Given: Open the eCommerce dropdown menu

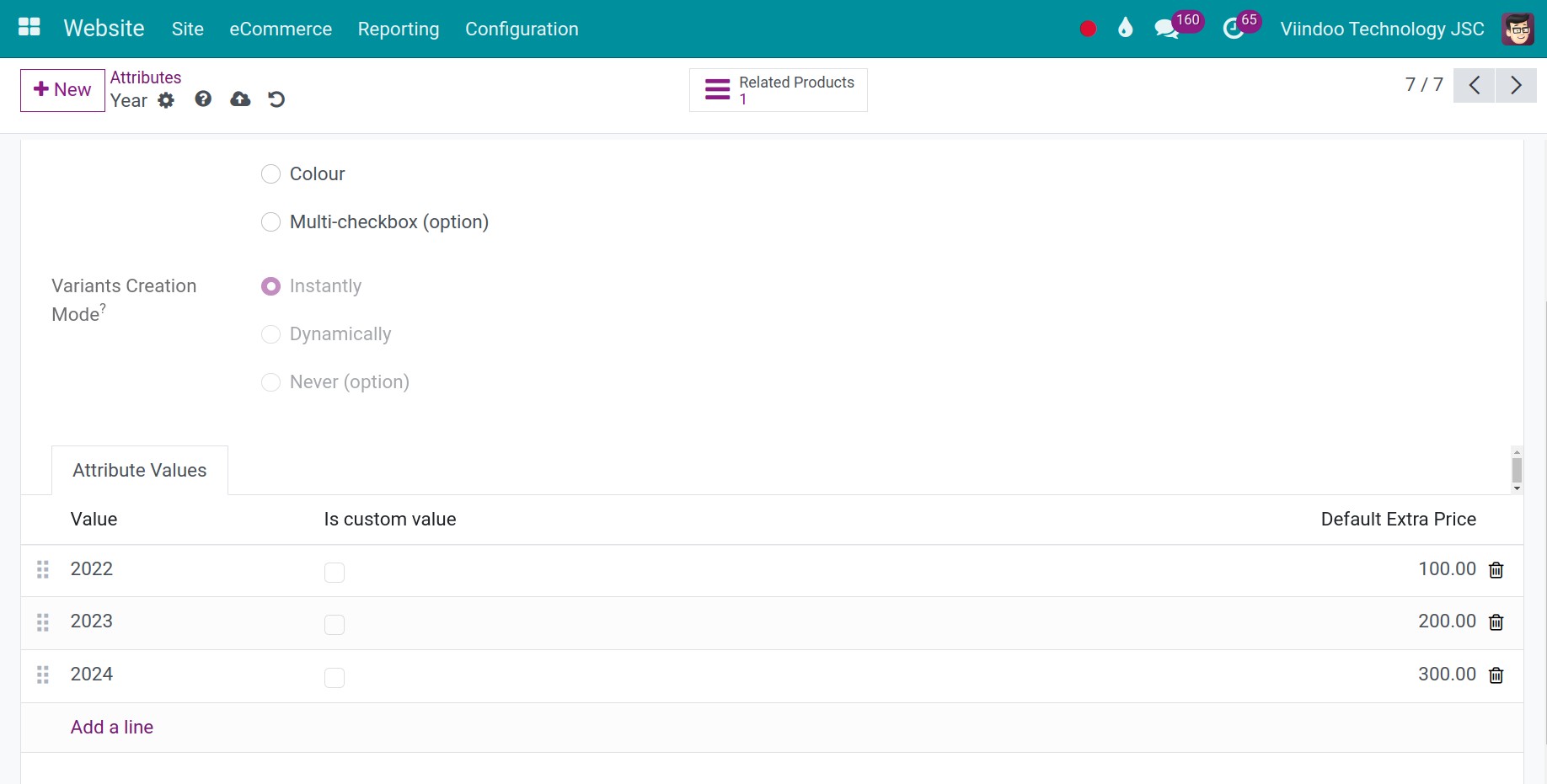Looking at the screenshot, I should click(x=281, y=29).
